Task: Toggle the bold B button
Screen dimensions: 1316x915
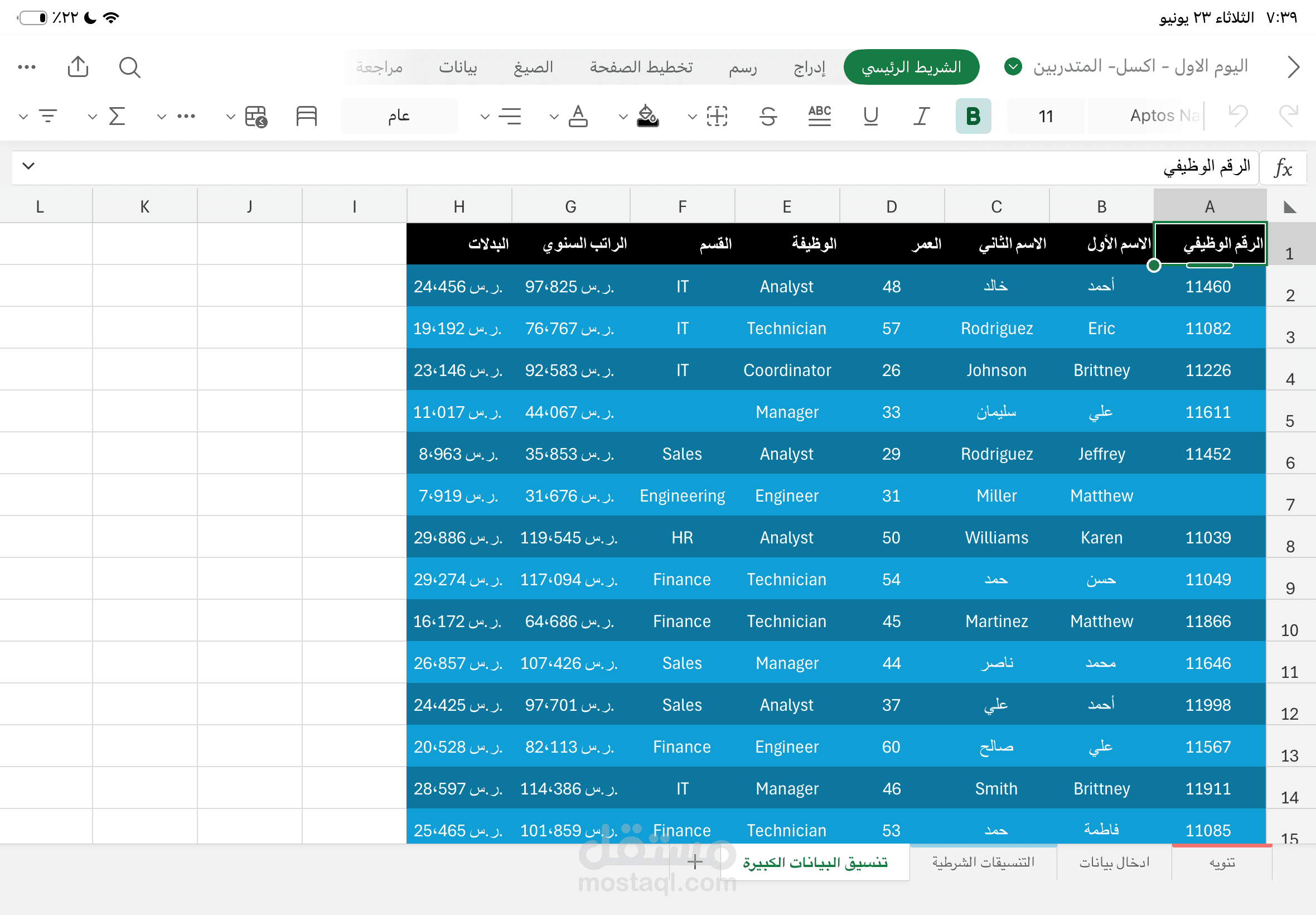Action: point(973,116)
